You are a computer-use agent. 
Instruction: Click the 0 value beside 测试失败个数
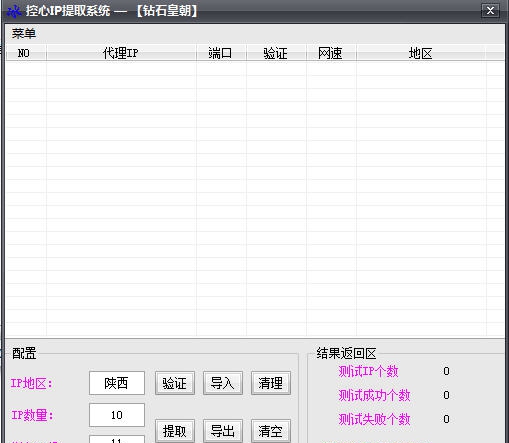point(446,419)
